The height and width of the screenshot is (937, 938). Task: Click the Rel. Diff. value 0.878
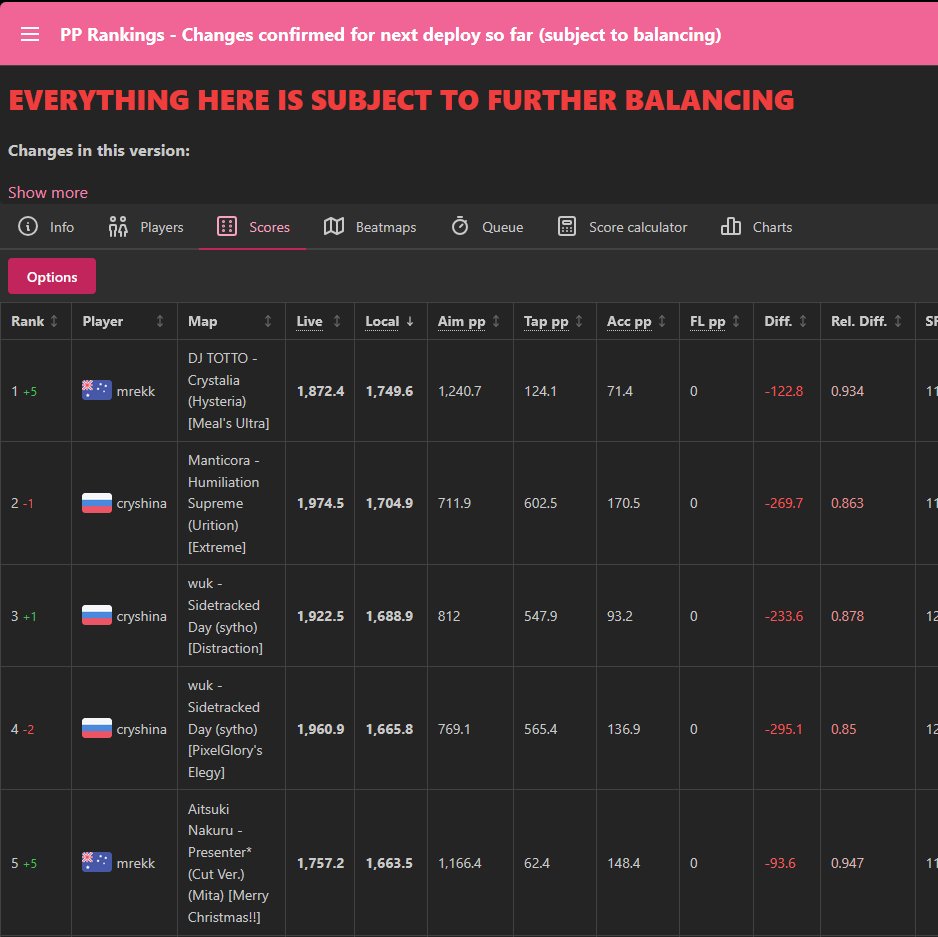[847, 616]
